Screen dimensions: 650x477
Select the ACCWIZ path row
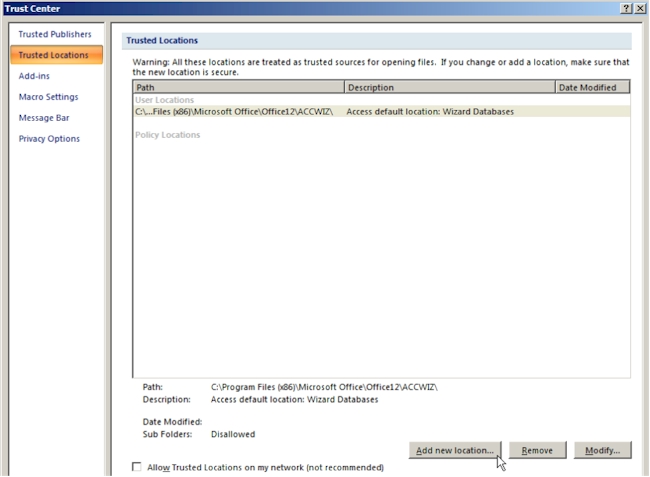tap(381, 111)
